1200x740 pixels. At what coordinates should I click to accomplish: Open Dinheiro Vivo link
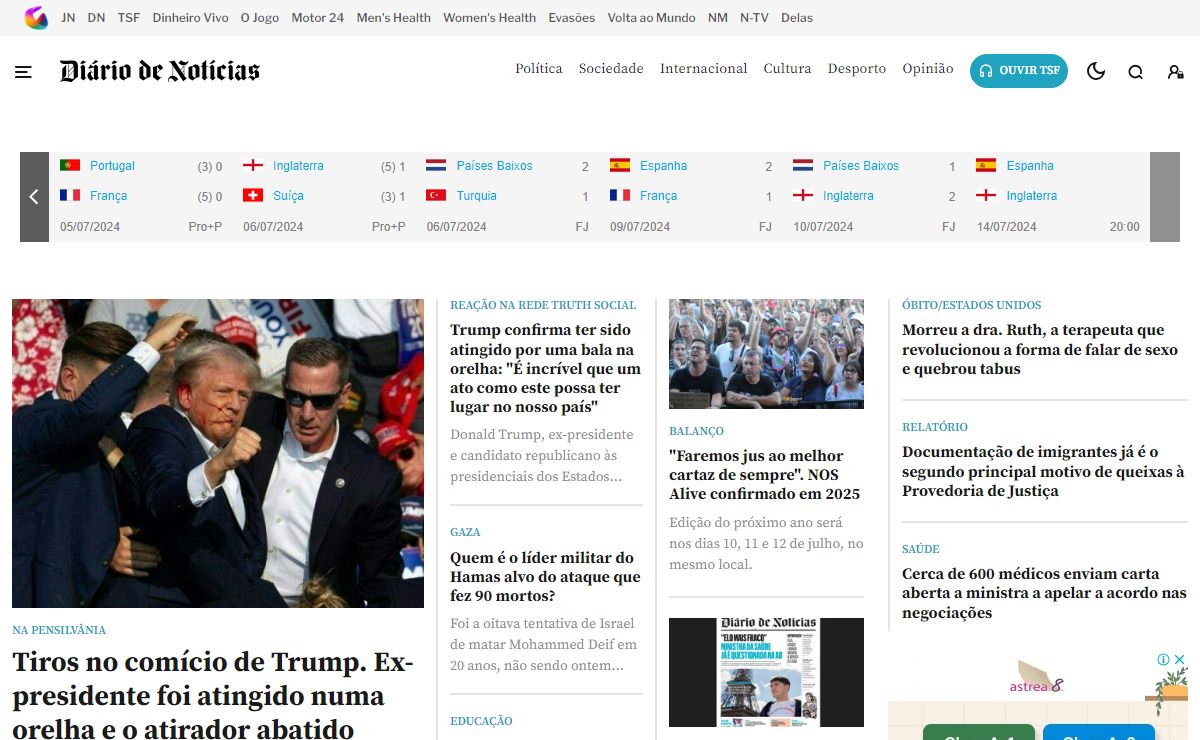[191, 18]
